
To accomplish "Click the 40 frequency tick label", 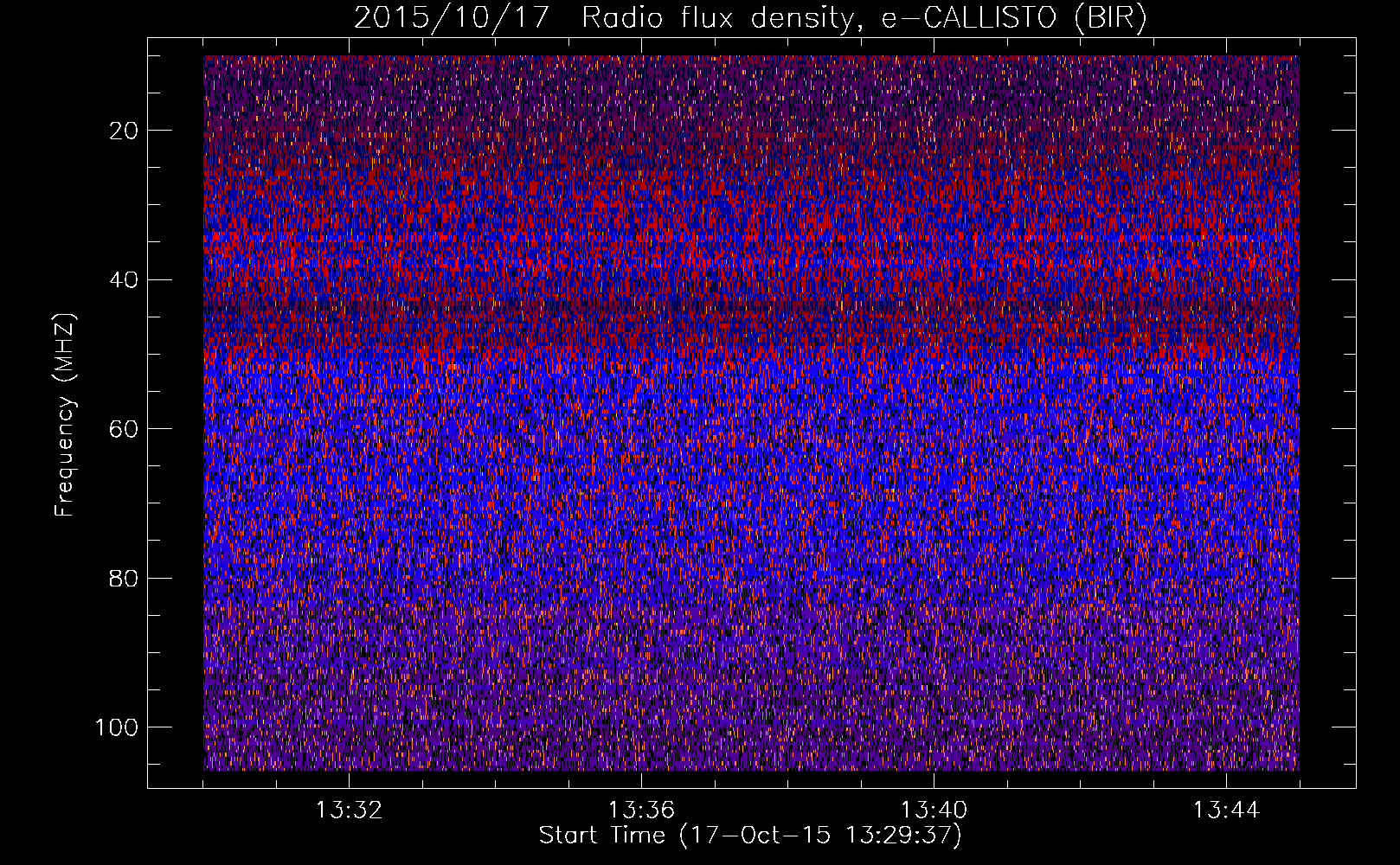I will pos(125,279).
